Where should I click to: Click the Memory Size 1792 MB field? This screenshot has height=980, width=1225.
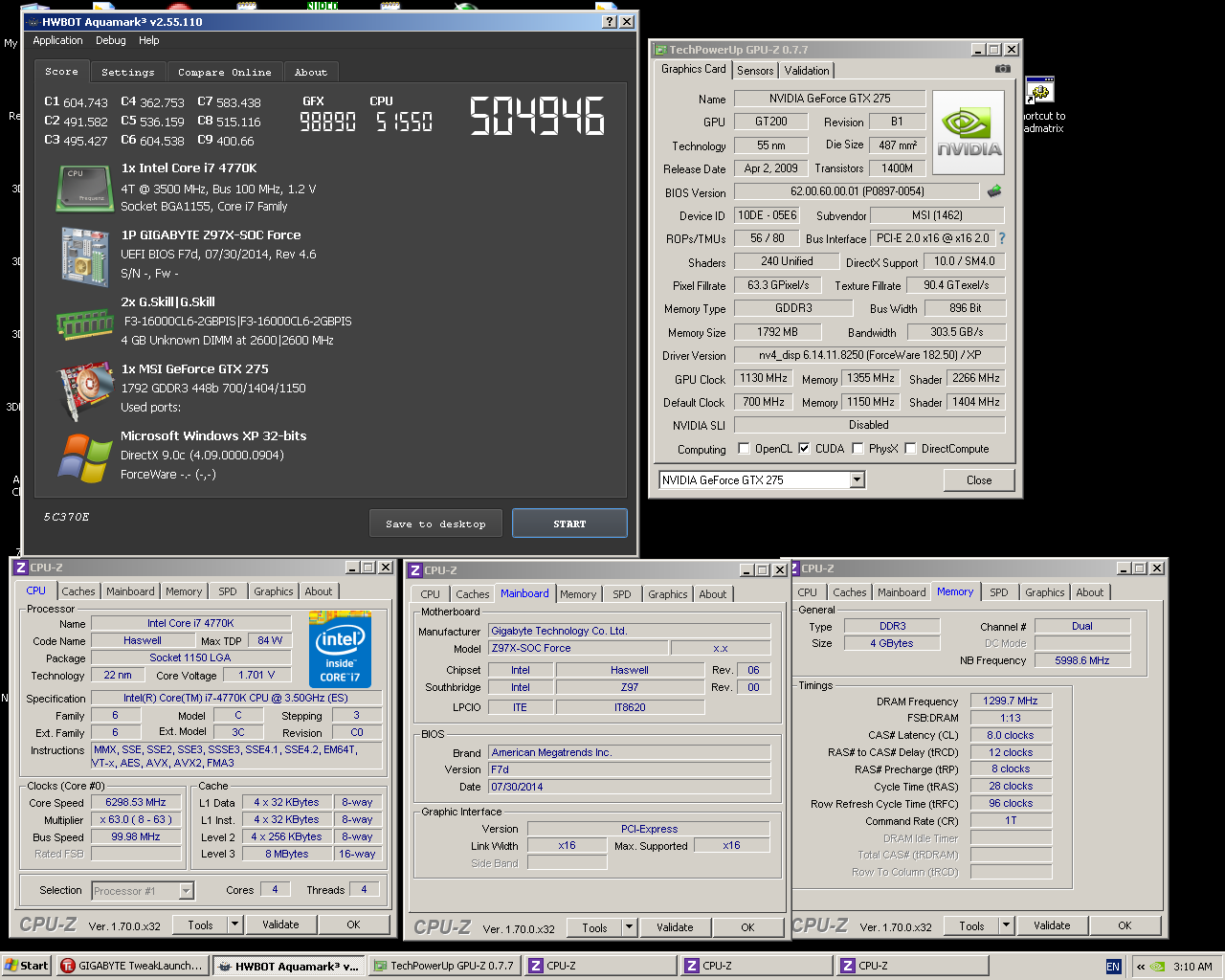[x=777, y=332]
